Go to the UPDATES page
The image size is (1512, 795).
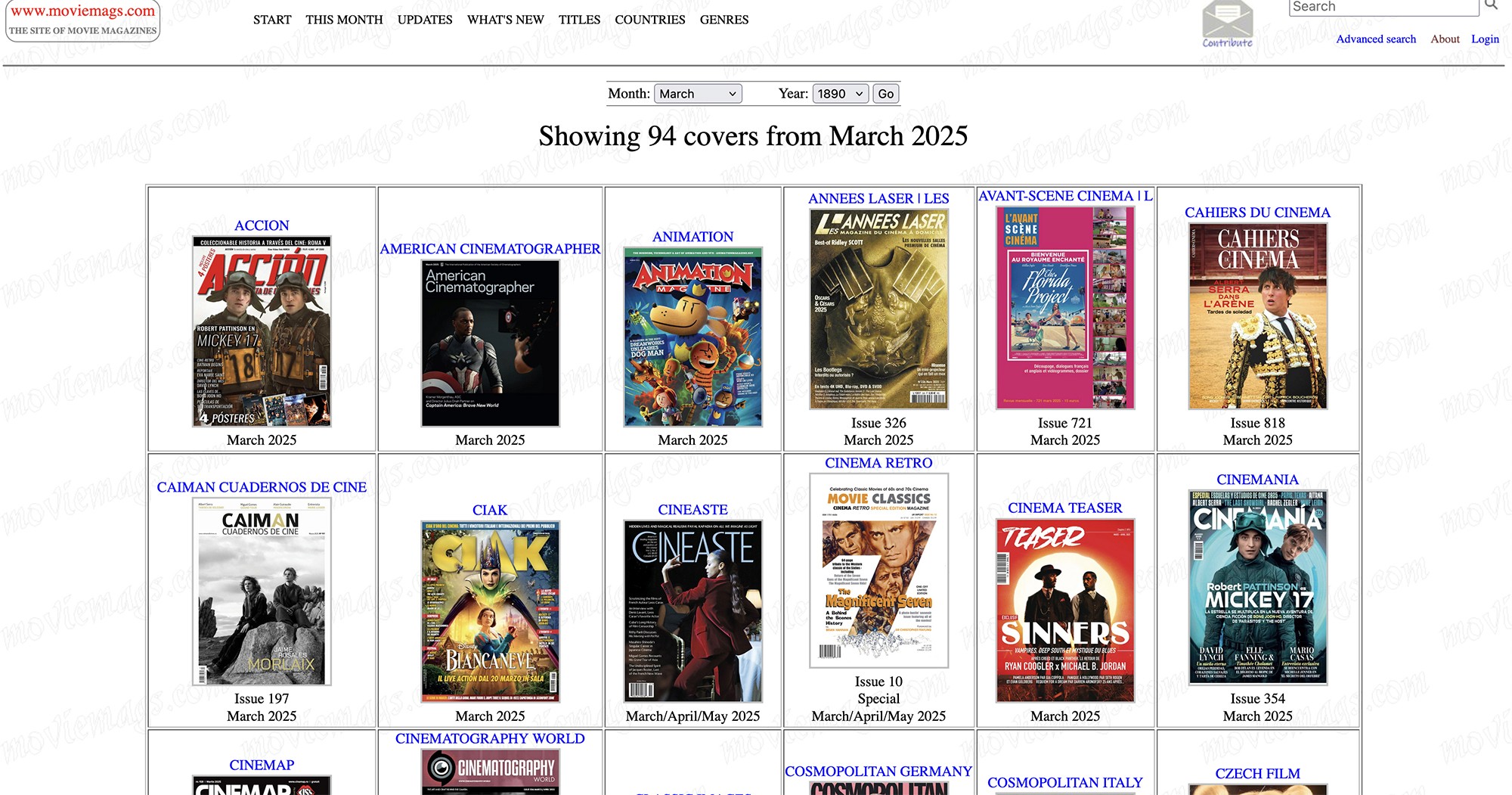(425, 20)
